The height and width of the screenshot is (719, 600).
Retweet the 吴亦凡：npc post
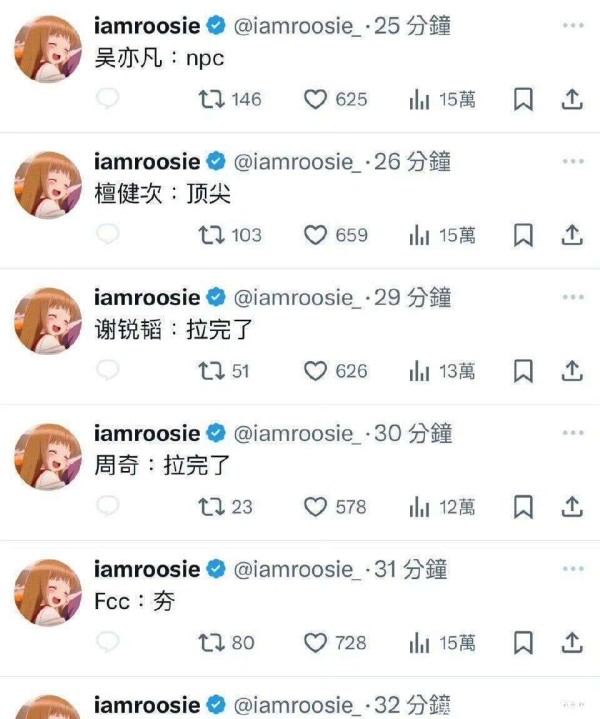pos(229,99)
